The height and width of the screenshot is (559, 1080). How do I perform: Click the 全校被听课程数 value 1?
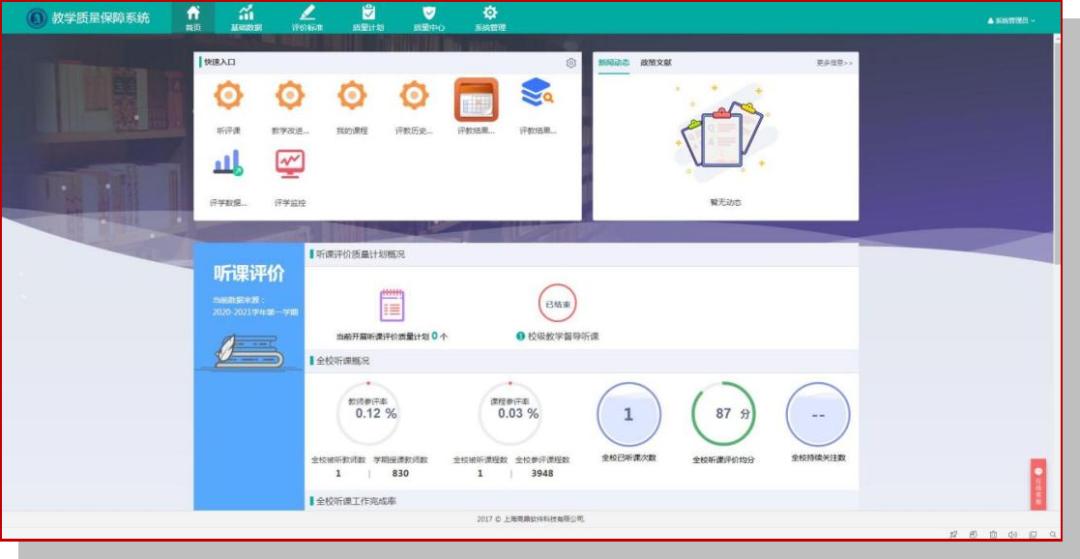point(480,474)
